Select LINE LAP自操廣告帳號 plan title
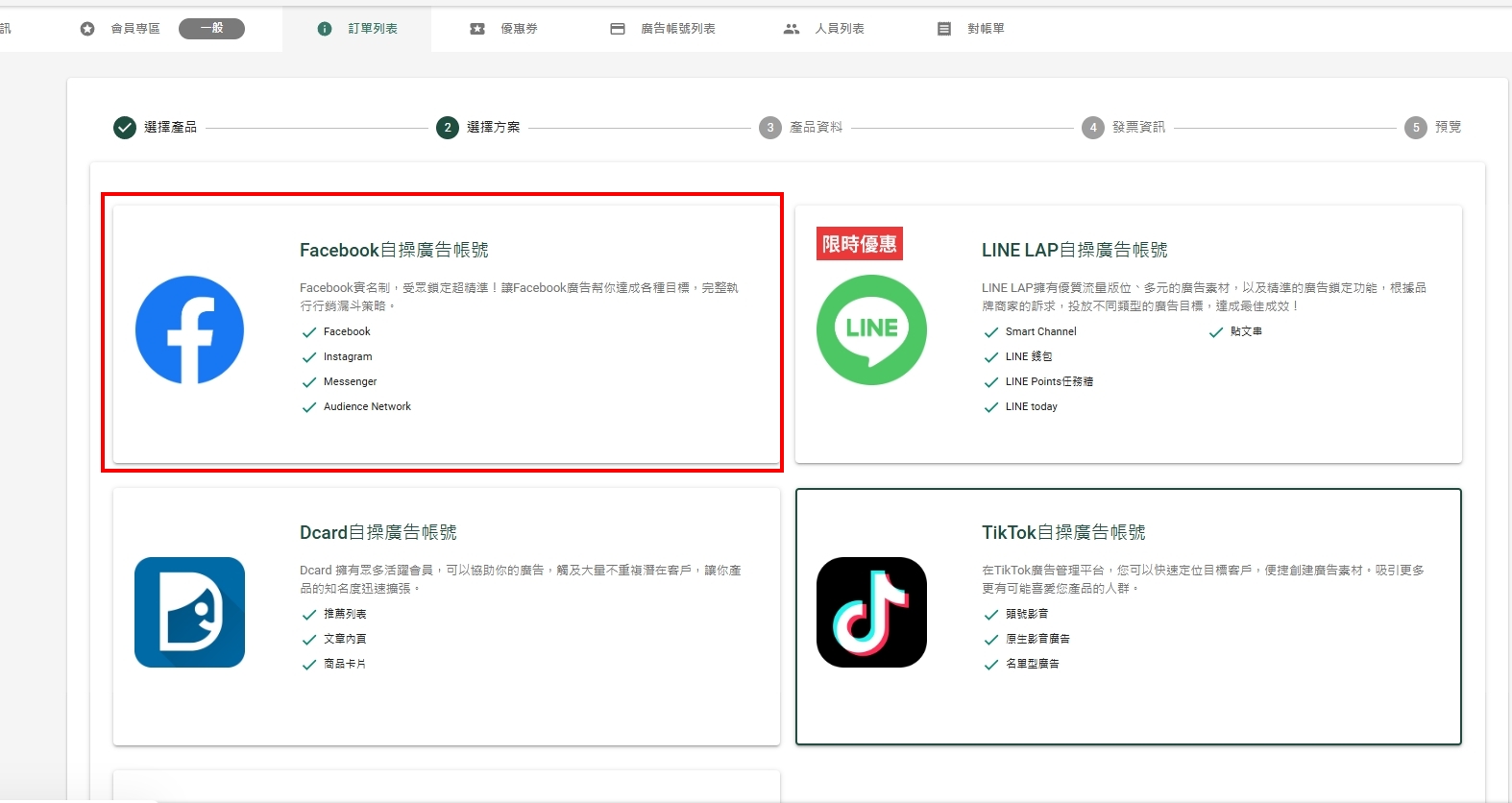Viewport: 1512px width, 803px height. pyautogui.click(x=1074, y=250)
